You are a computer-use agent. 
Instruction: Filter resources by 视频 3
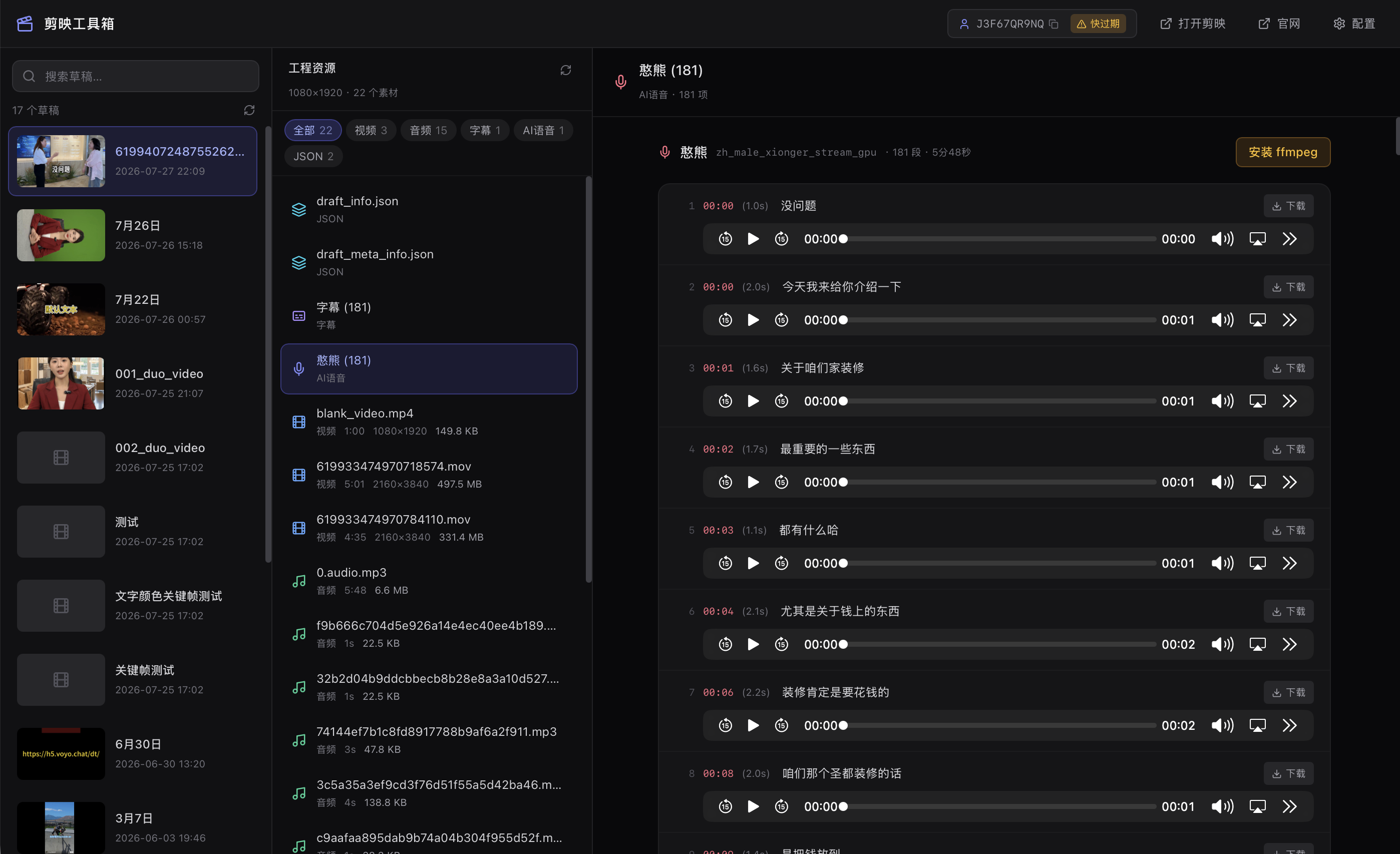tap(371, 130)
